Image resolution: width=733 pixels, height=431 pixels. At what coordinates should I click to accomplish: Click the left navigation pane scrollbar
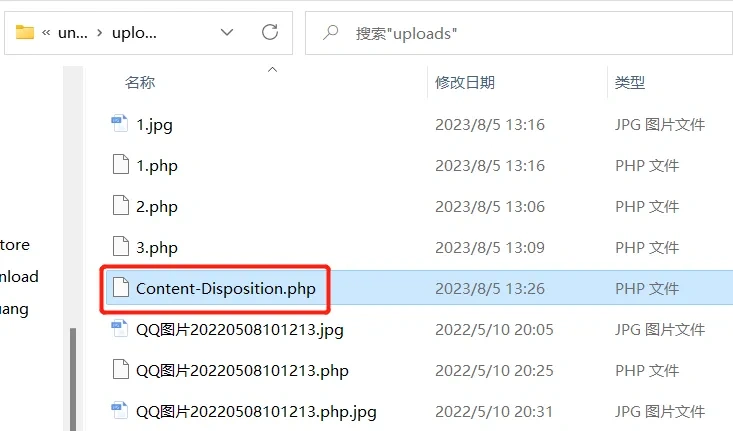point(73,379)
